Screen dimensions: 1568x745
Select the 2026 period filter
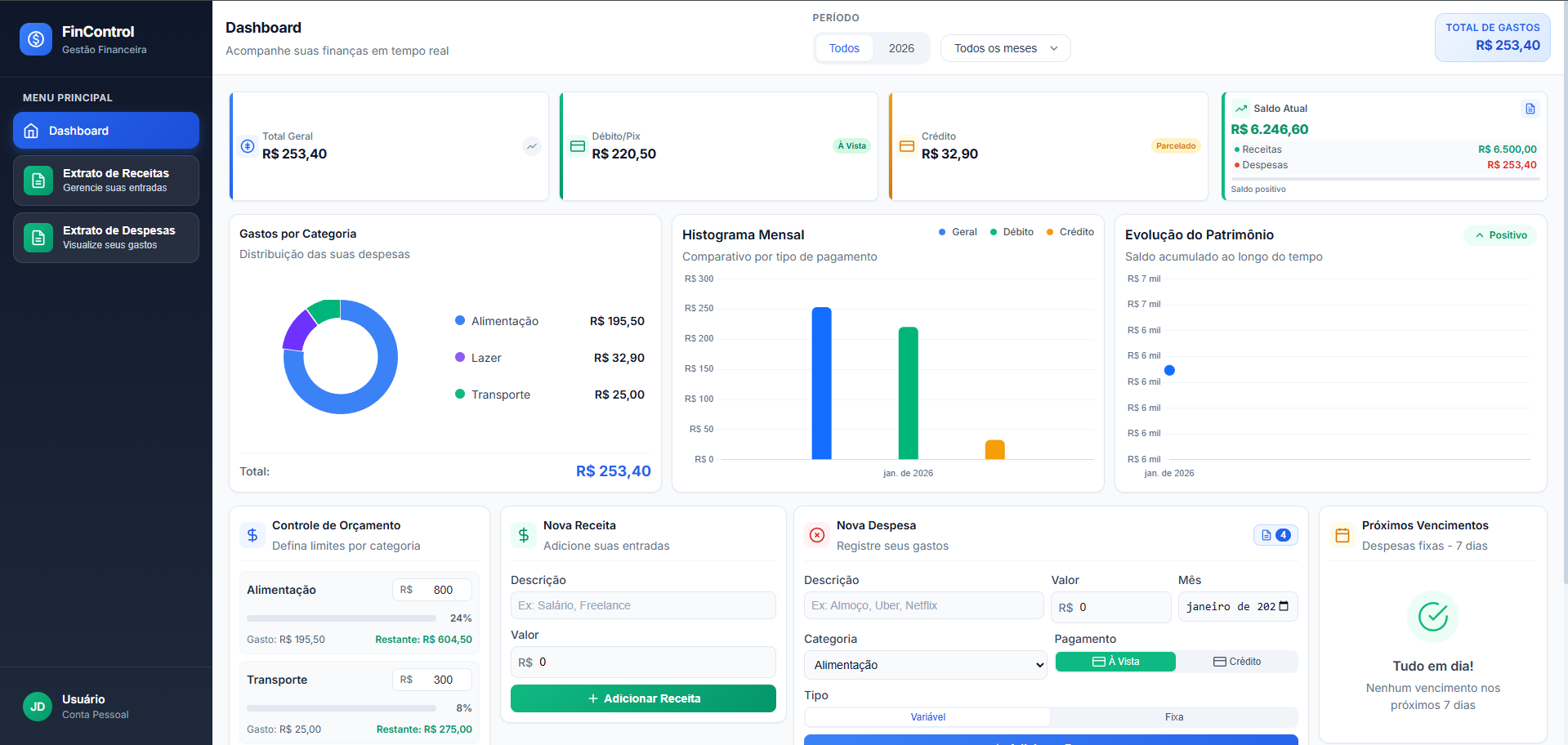(901, 48)
